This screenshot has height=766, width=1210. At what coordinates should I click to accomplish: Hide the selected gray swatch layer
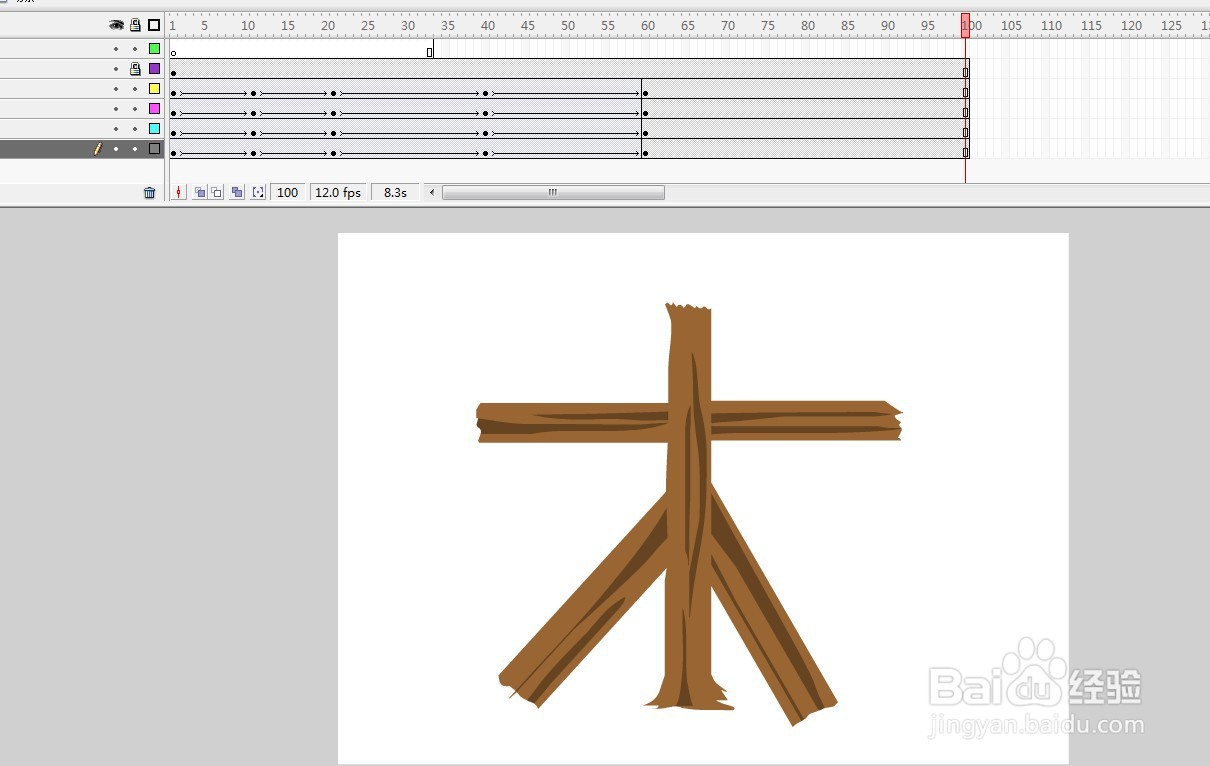point(116,149)
